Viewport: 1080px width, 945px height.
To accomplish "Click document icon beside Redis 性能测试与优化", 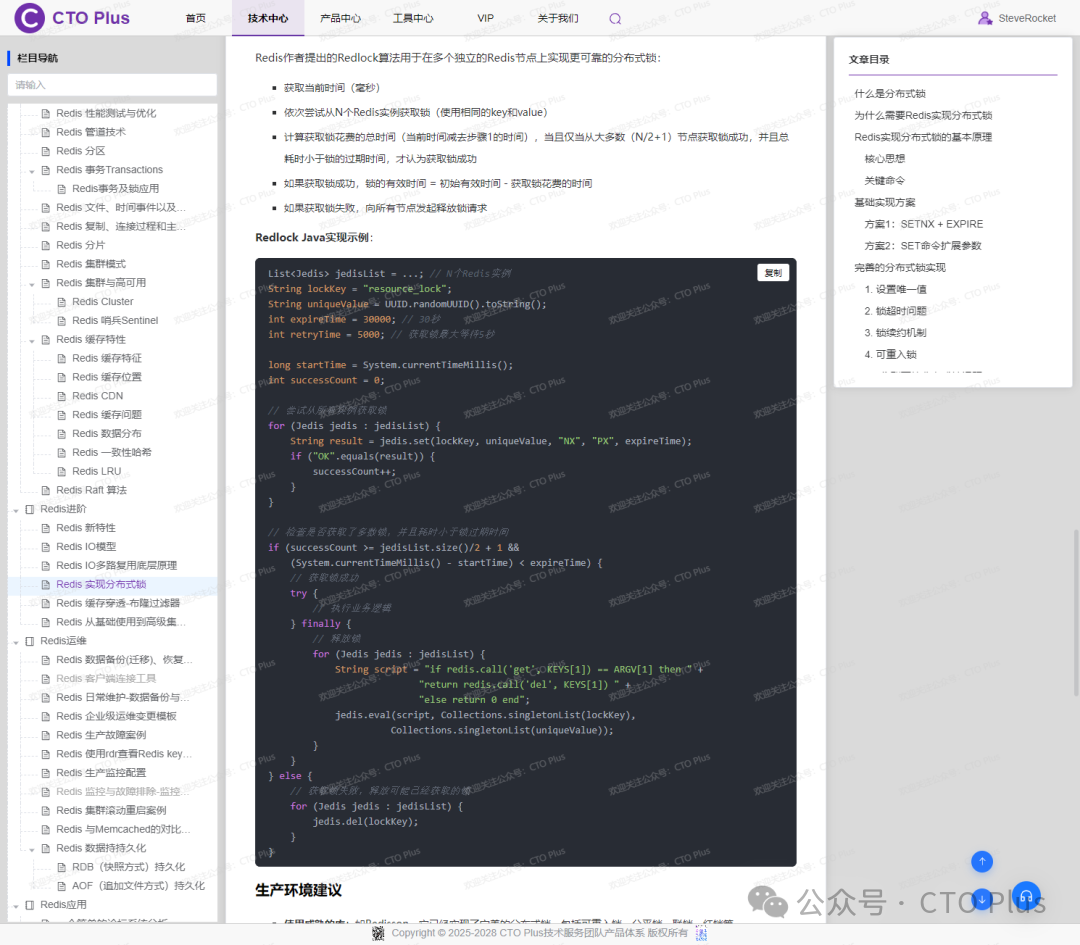I will point(46,113).
